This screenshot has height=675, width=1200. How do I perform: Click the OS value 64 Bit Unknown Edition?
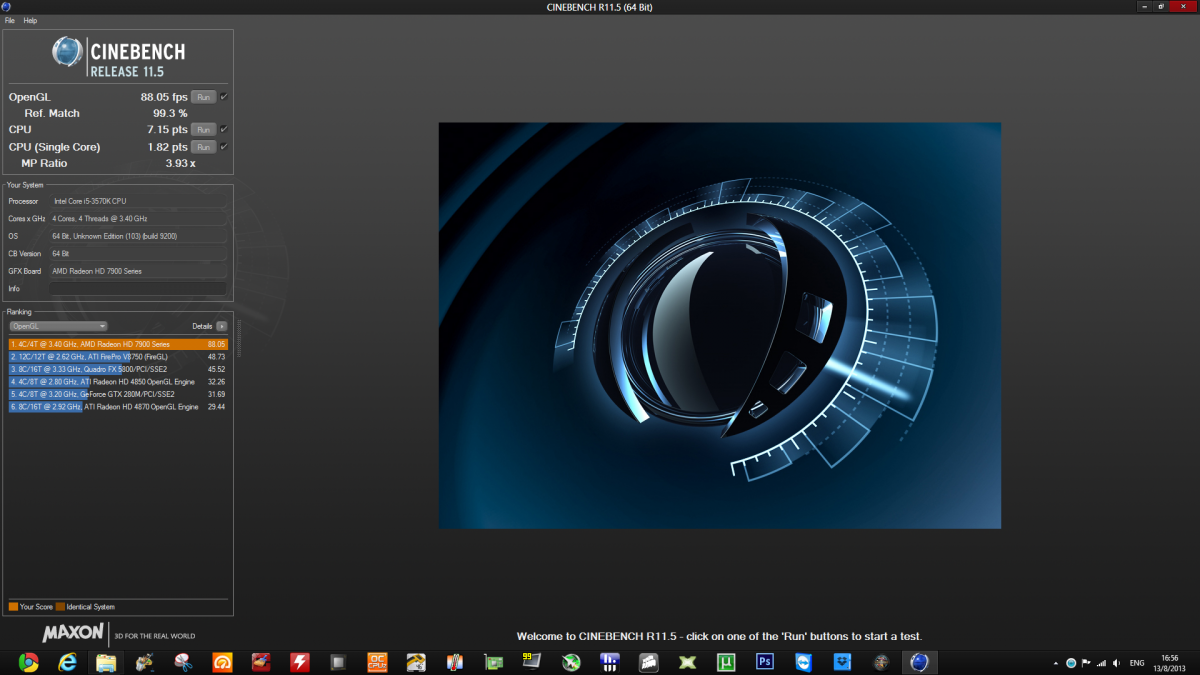[x=138, y=236]
